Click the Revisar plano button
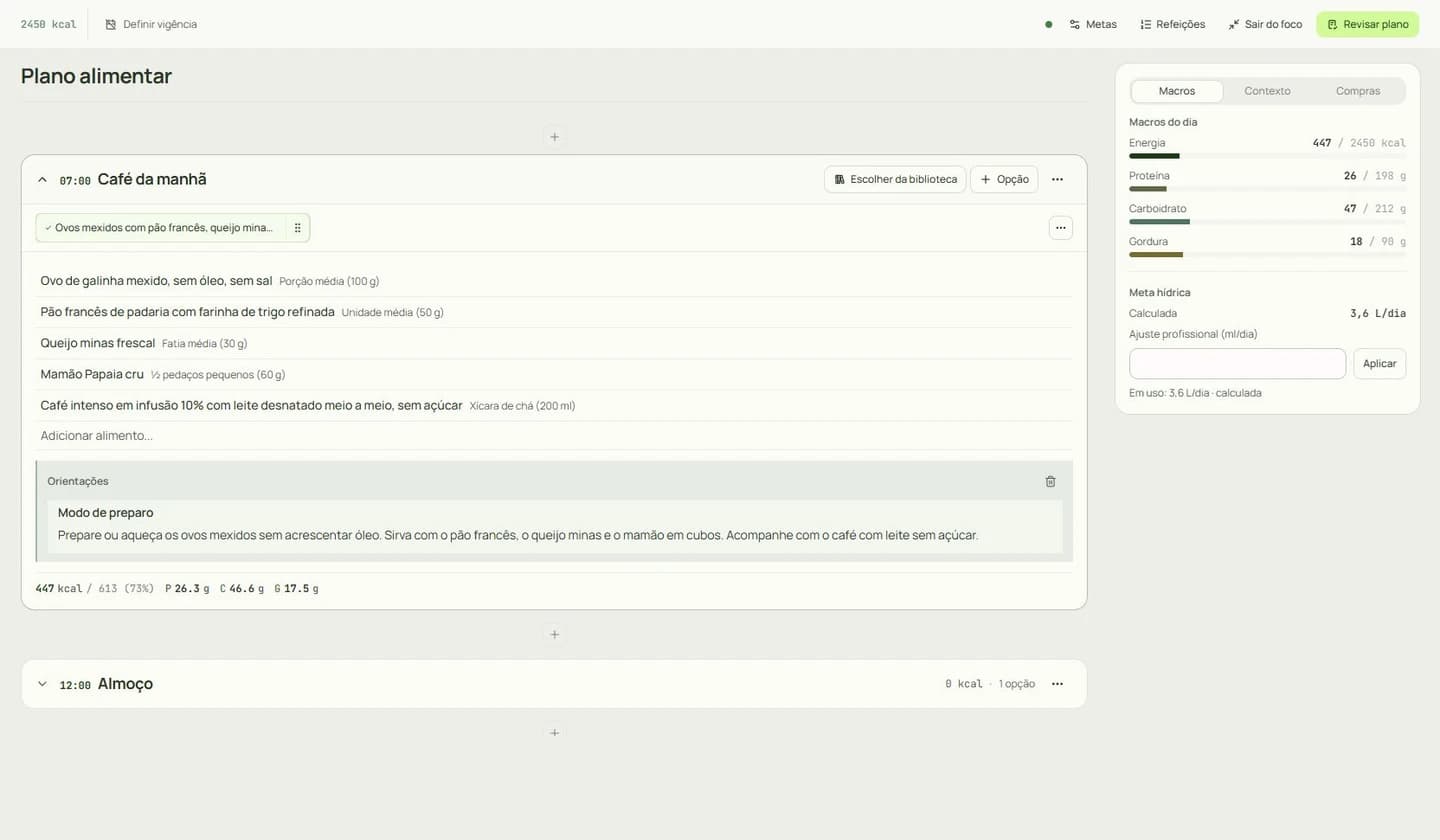This screenshot has height=840, width=1440. coord(1367,24)
